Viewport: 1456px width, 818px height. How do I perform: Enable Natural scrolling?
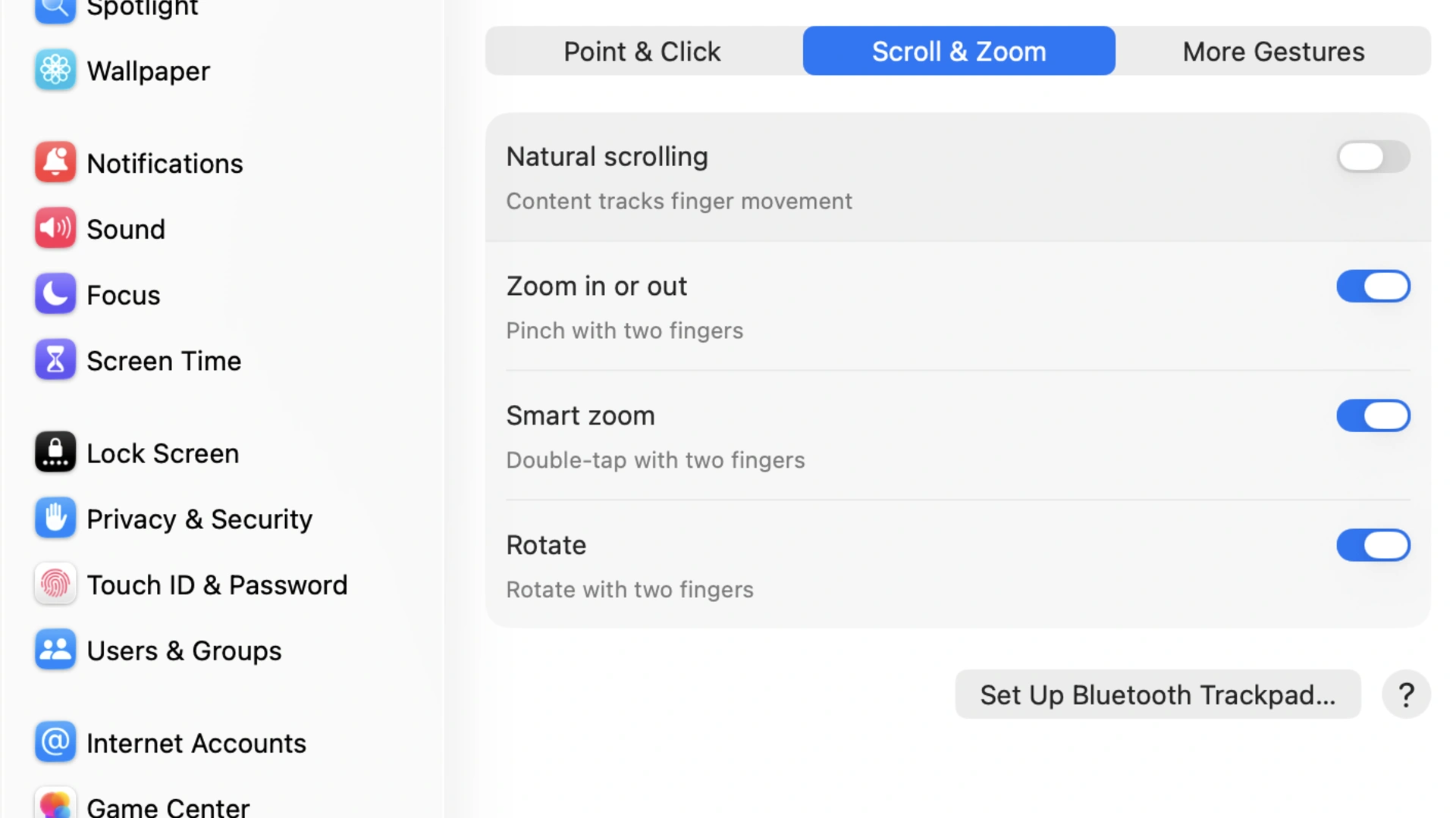[x=1373, y=157]
